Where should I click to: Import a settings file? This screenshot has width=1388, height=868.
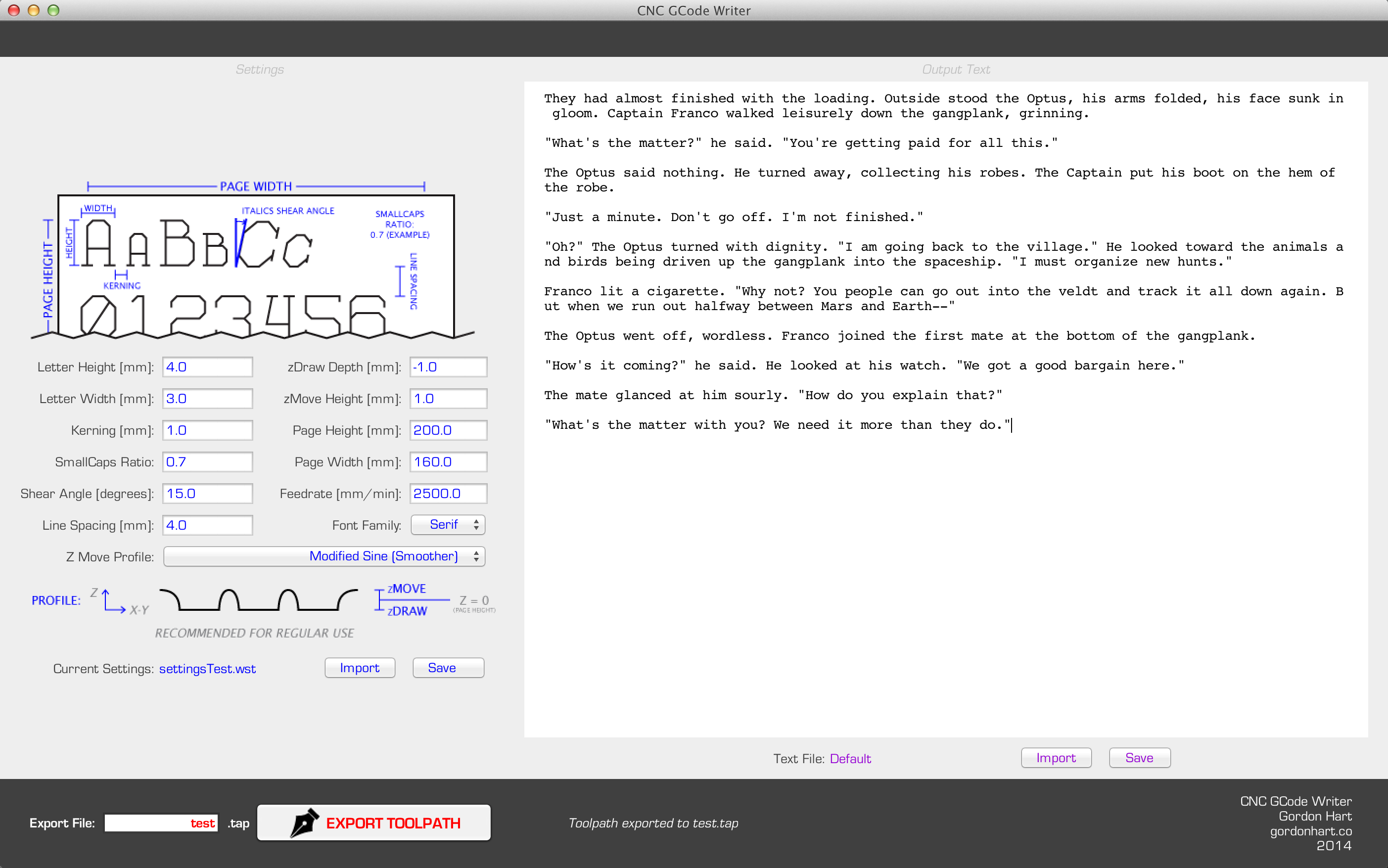[359, 668]
